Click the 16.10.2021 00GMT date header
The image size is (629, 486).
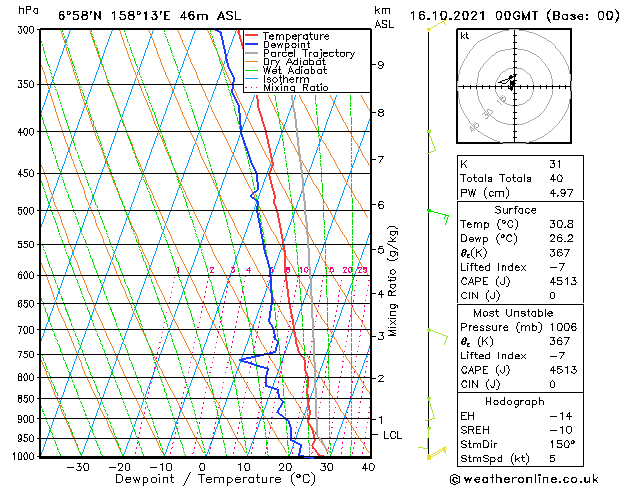(473, 16)
